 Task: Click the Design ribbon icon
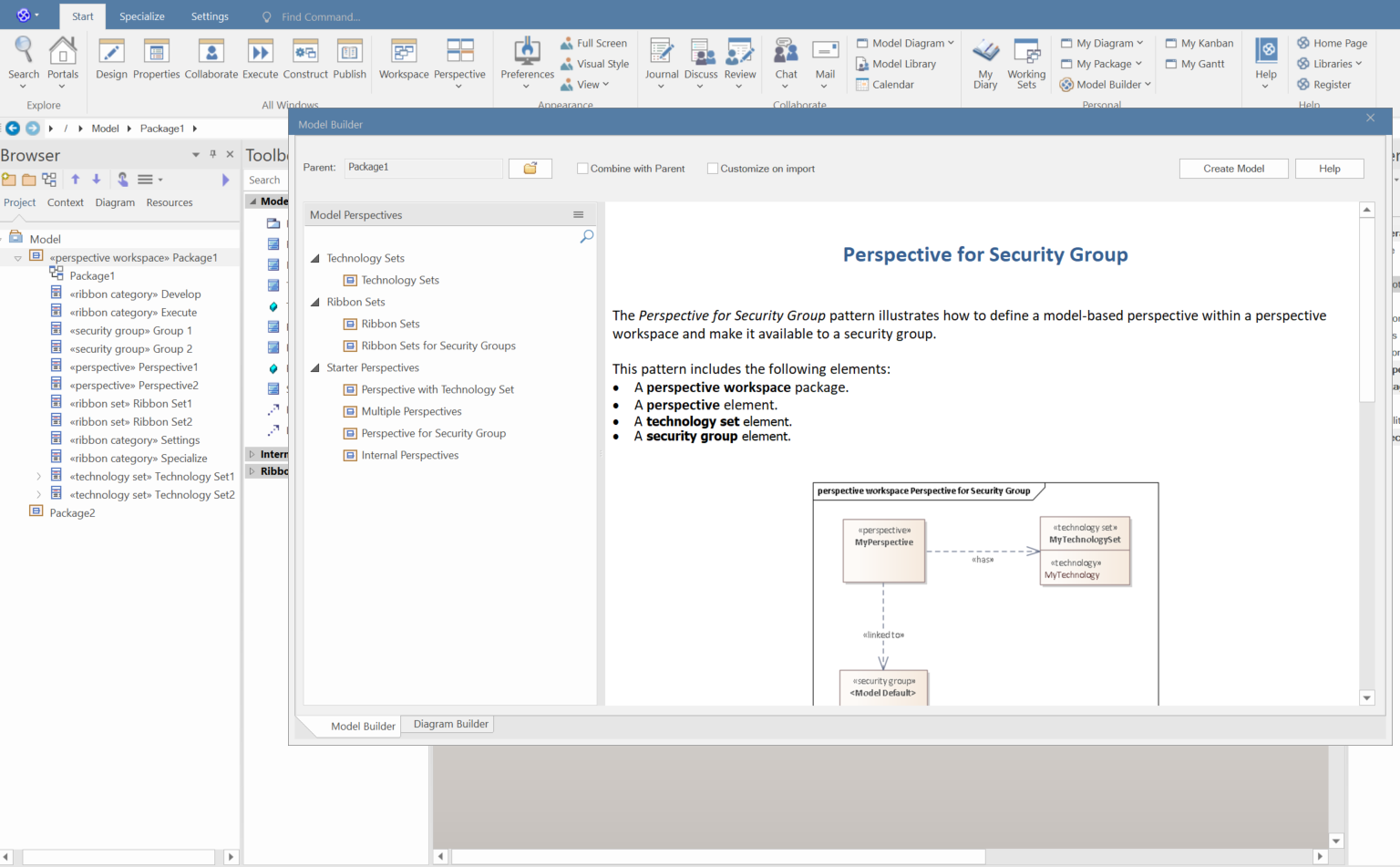click(111, 60)
